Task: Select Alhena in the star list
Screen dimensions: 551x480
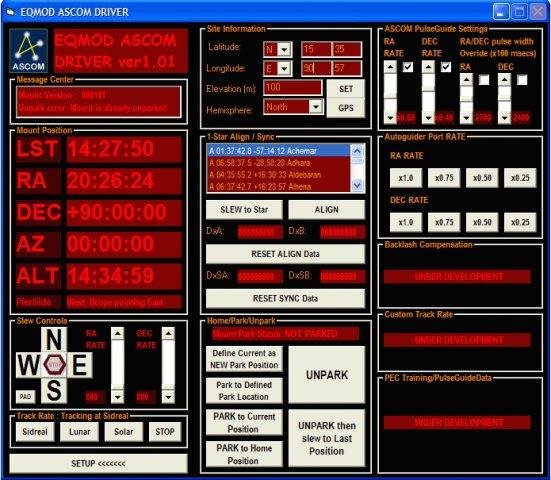Action: [279, 187]
